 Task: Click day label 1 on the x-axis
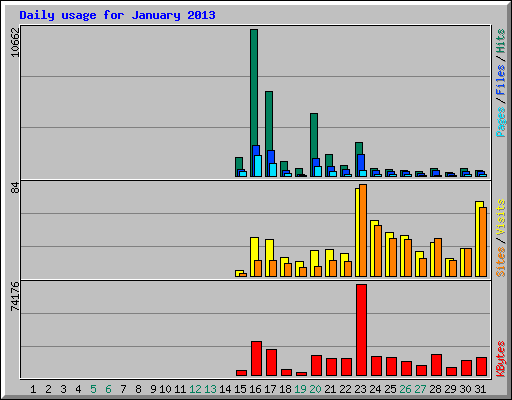[x=33, y=389]
